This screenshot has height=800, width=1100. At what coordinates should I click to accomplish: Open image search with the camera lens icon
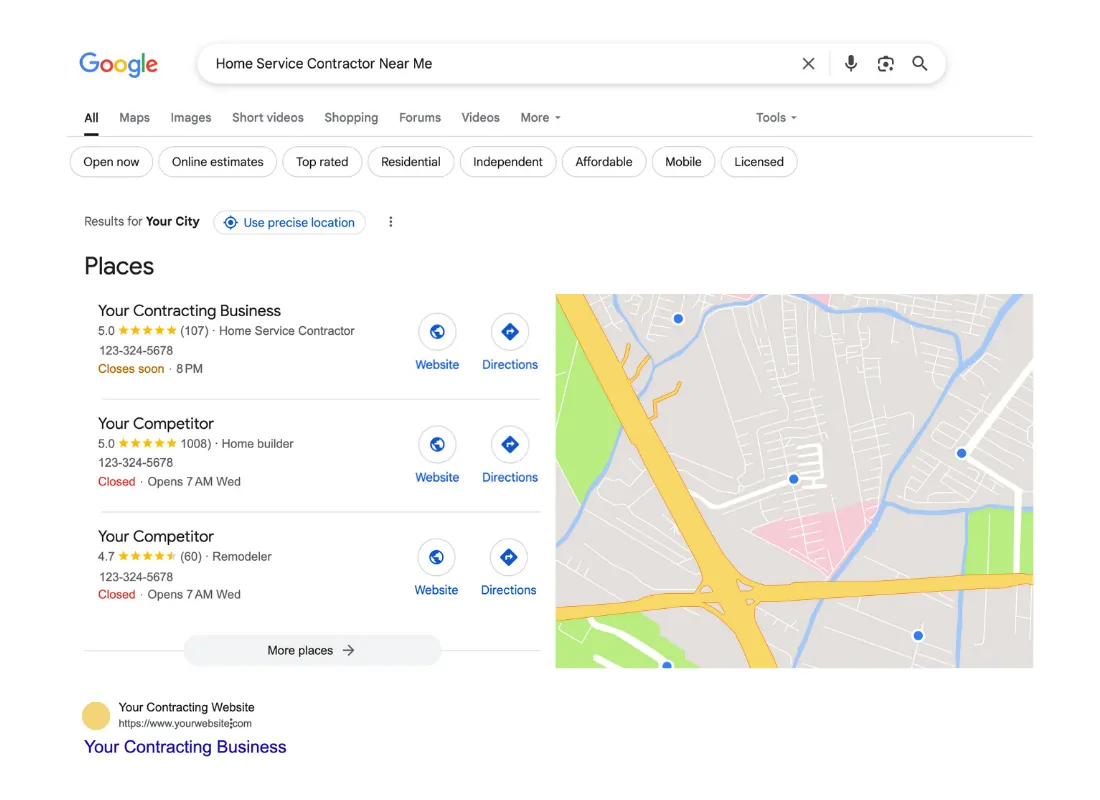click(x=885, y=64)
